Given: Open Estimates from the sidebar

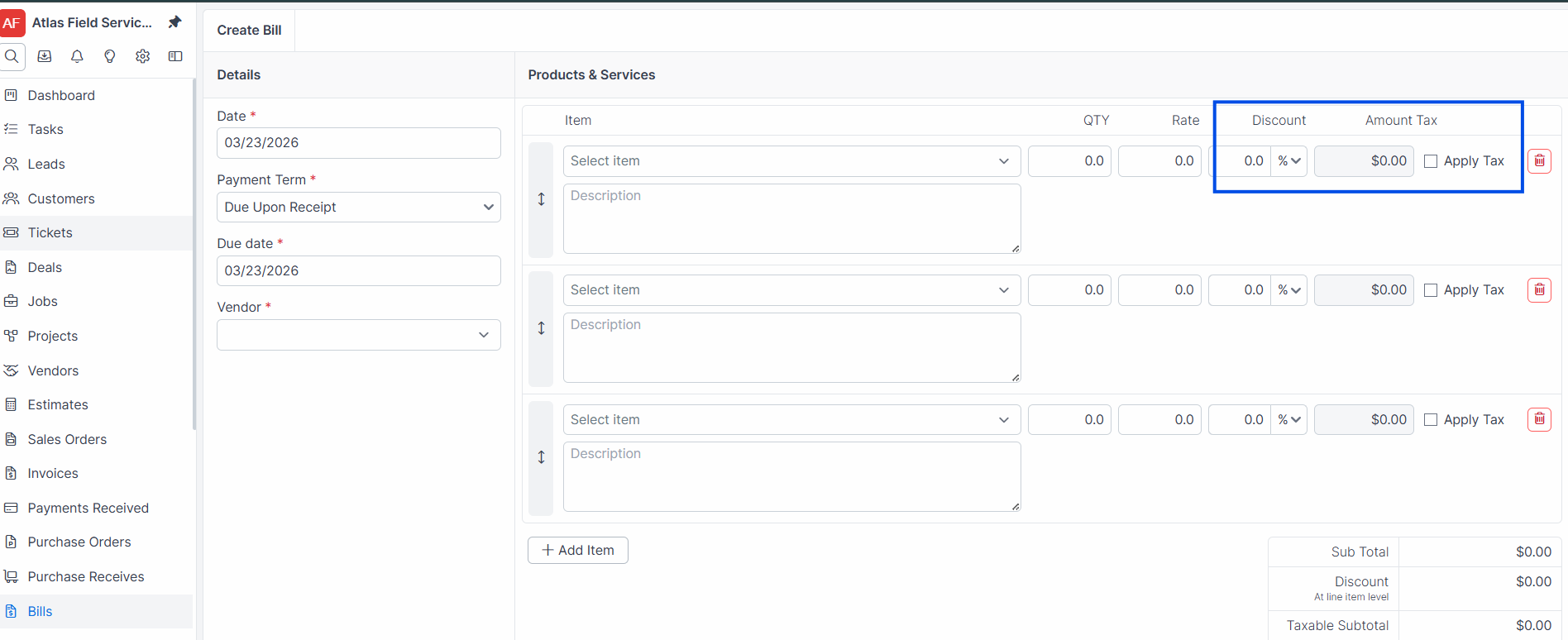Looking at the screenshot, I should [x=58, y=404].
